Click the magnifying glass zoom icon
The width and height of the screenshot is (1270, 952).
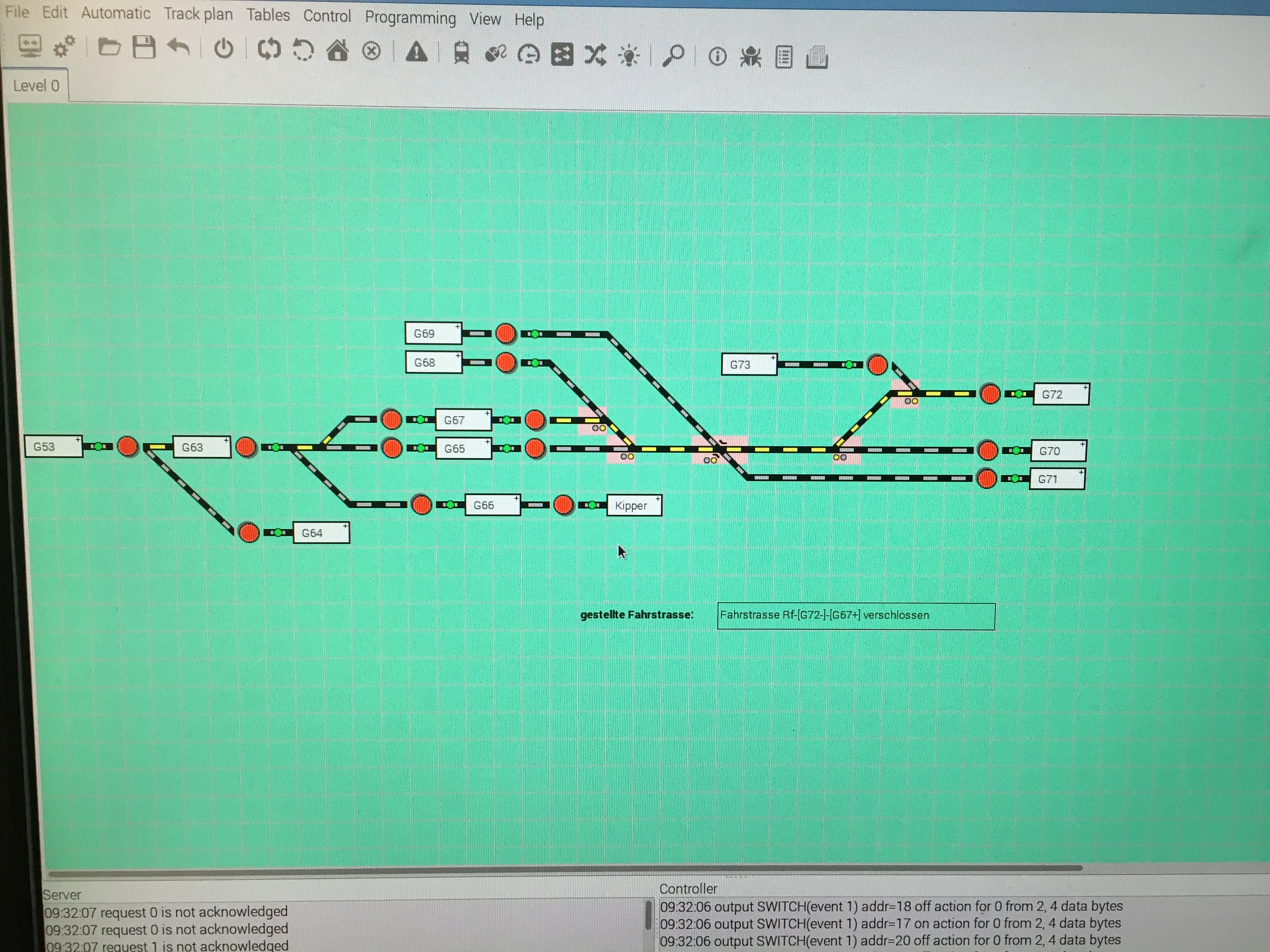click(x=673, y=56)
